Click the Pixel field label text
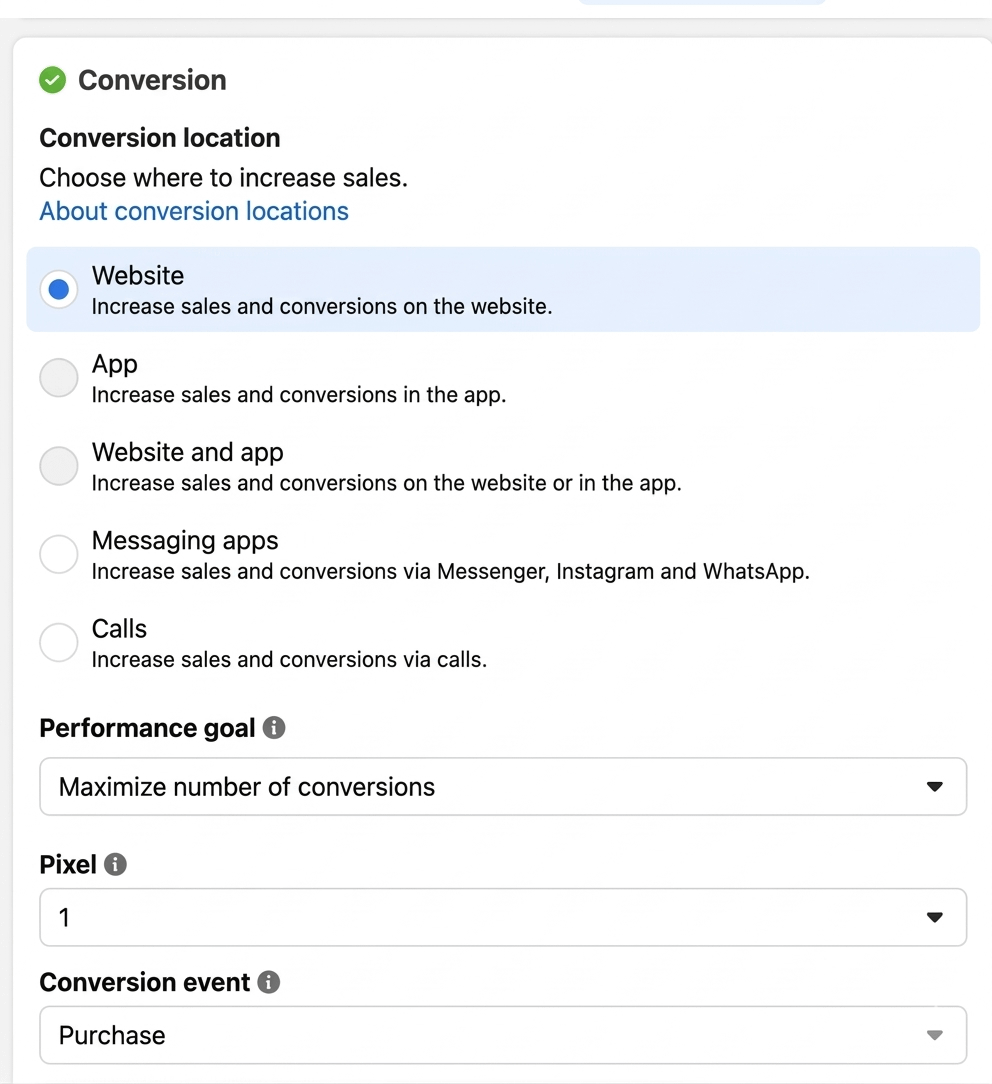Viewport: 992px width, 1084px height. [68, 864]
